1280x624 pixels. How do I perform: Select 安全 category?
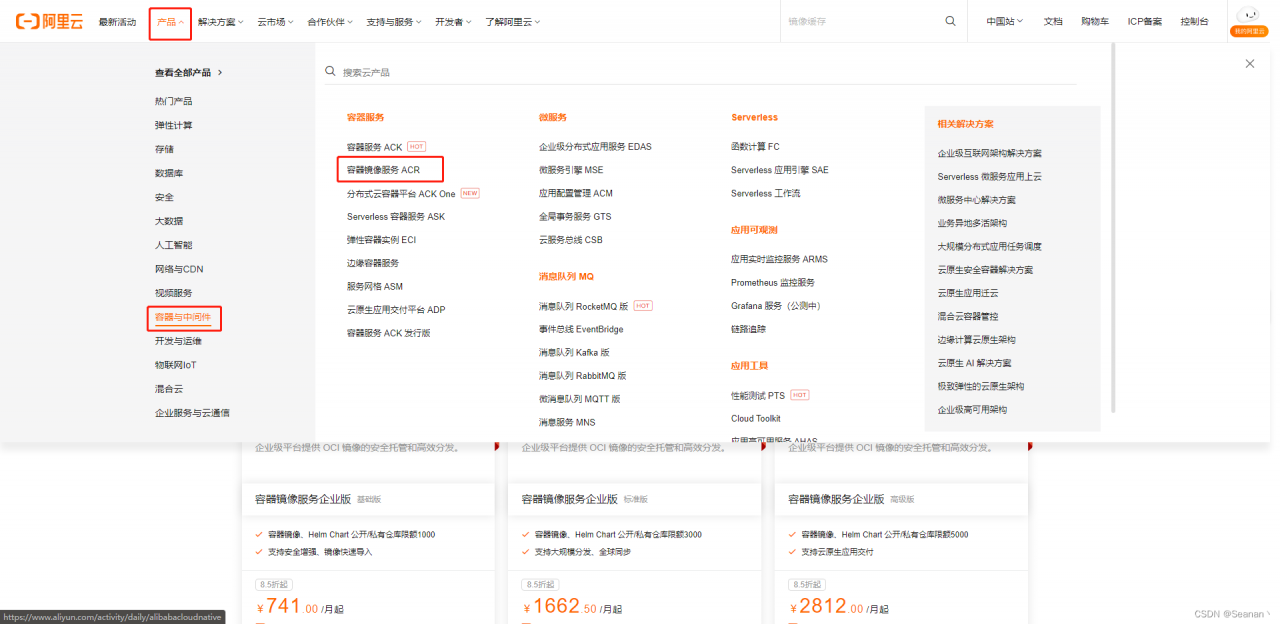[x=164, y=197]
